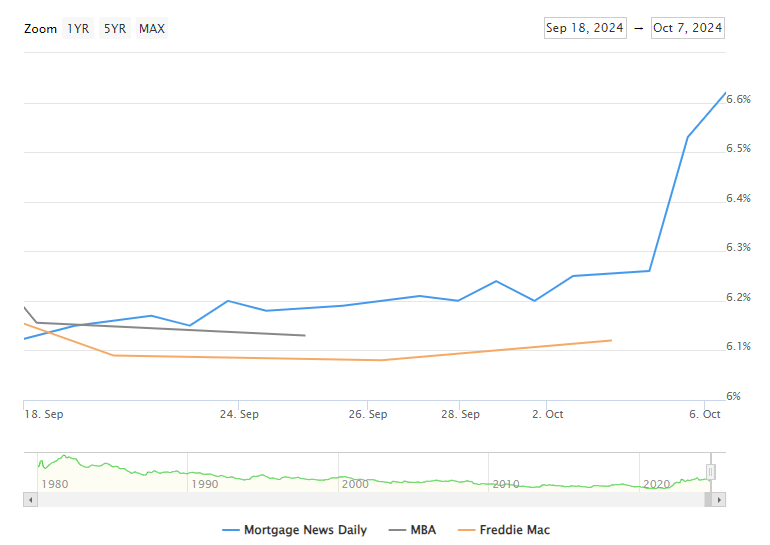This screenshot has height=545, width=770.
Task: Click the gray MBA legend line marker
Action: pyautogui.click(x=394, y=530)
